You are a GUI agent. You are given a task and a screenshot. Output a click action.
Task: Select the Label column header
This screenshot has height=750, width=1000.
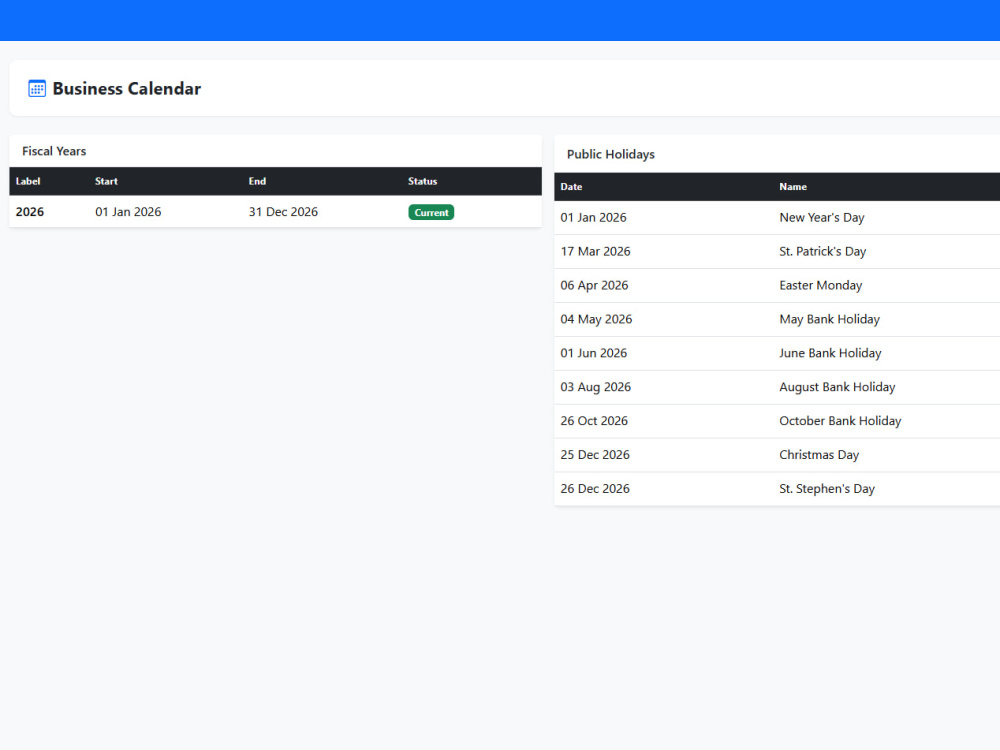[x=28, y=181]
